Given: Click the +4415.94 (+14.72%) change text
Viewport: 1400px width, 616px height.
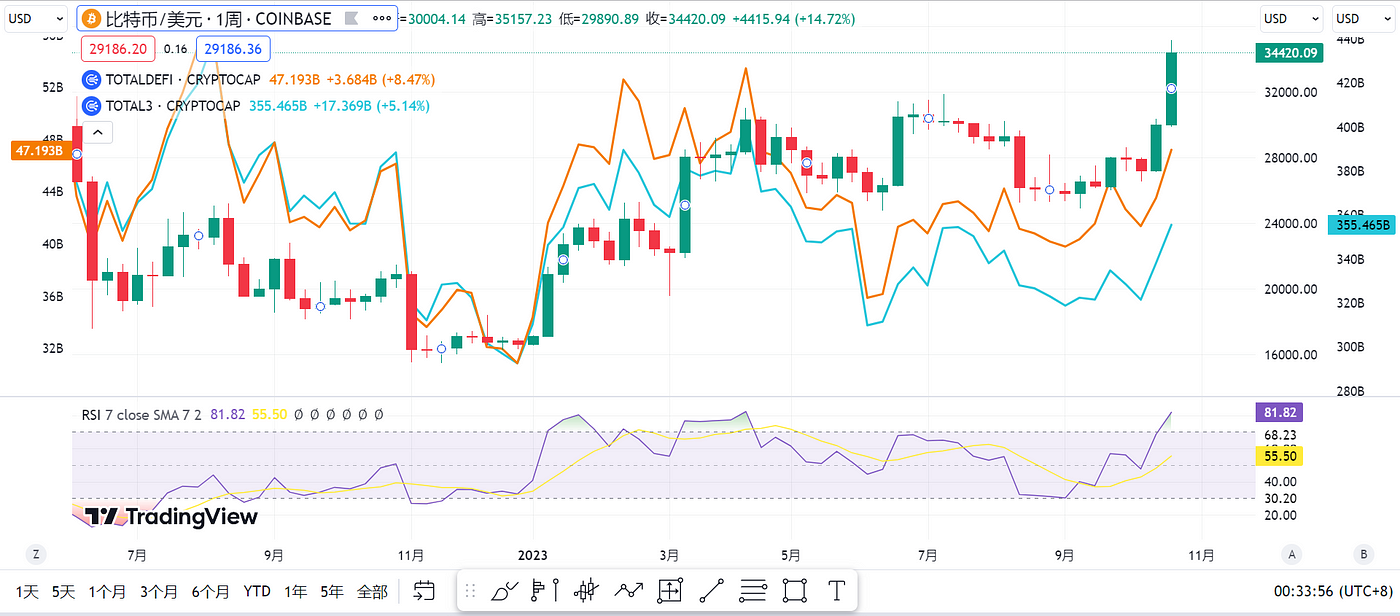Looking at the screenshot, I should point(793,18).
